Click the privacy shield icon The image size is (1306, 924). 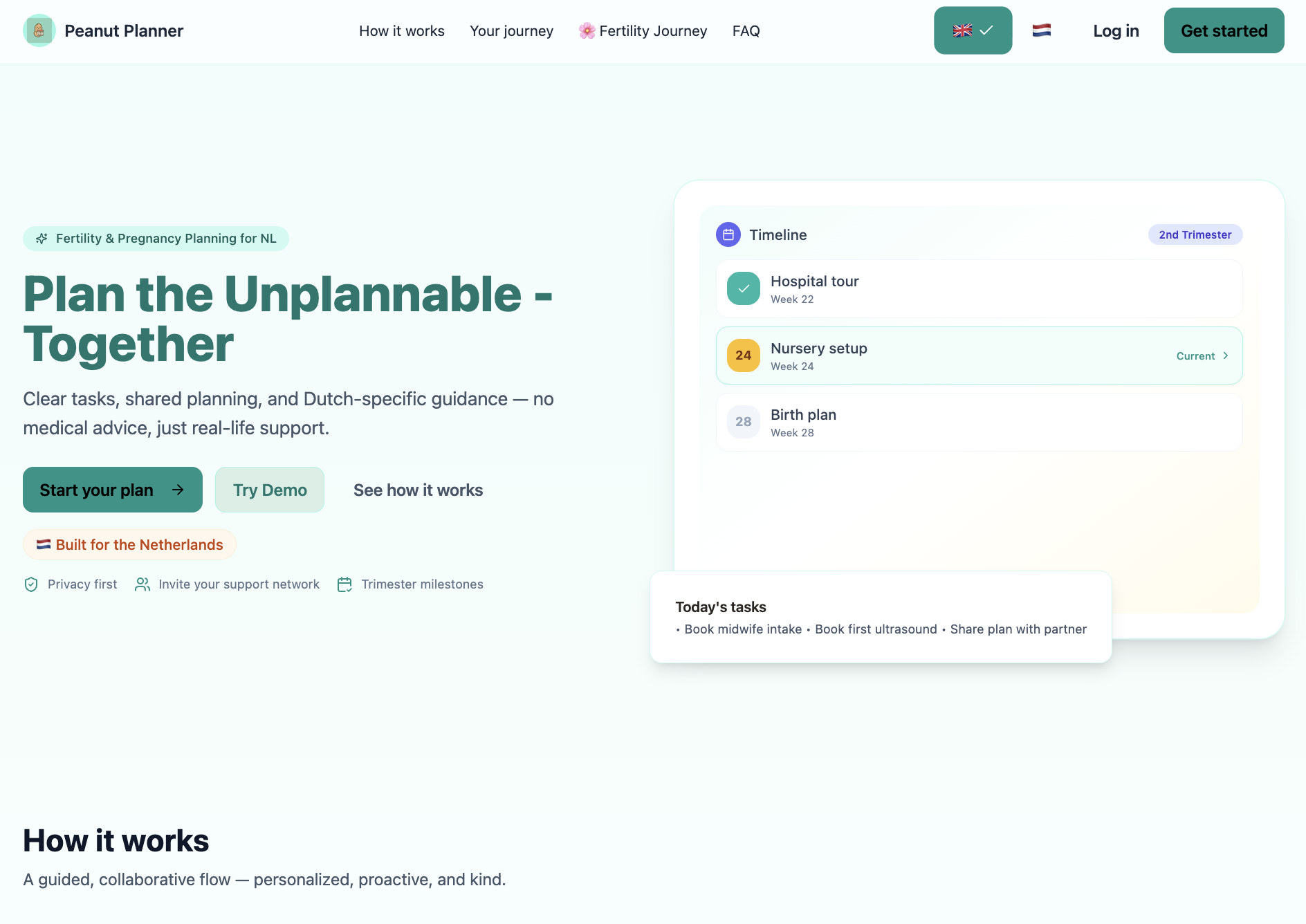(x=30, y=584)
